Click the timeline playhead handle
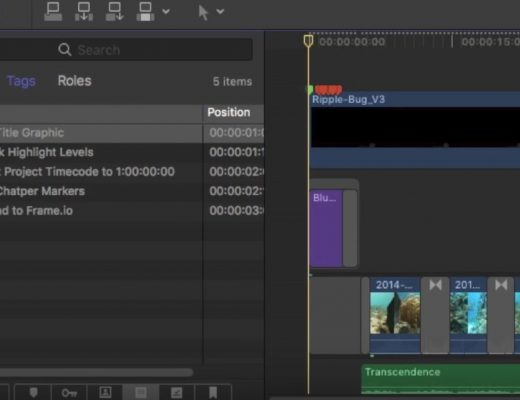The width and height of the screenshot is (520, 400). pyautogui.click(x=308, y=41)
